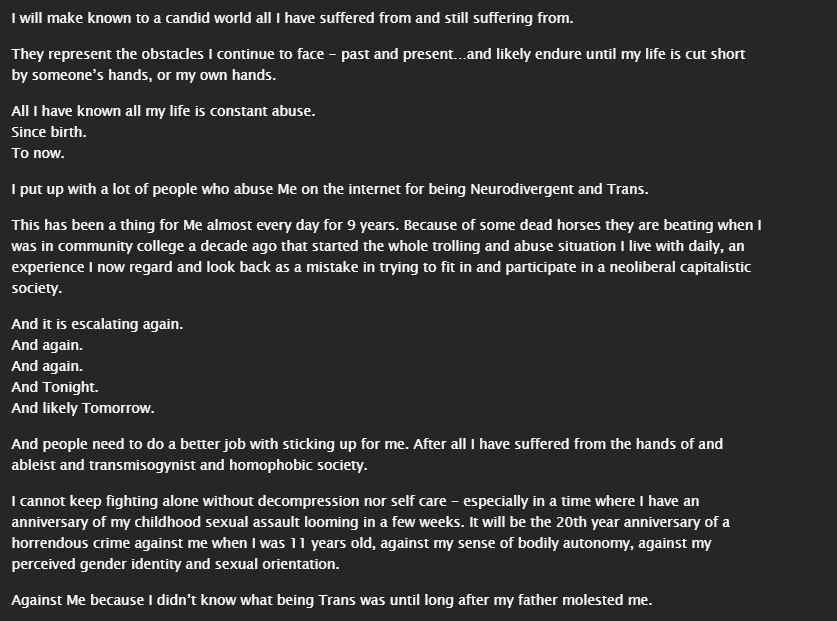837x621 pixels.
Task: Click the line starting 'I cannot keep fighting alone'
Action: (356, 501)
